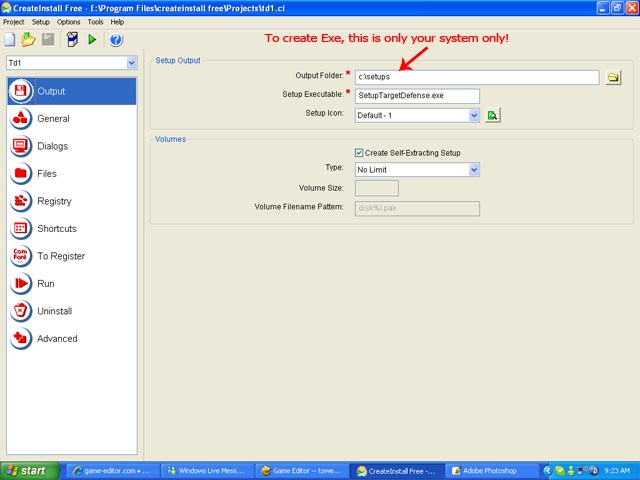Open the Setup Icon Default - 1 dropdown
640x480 pixels.
pos(473,116)
